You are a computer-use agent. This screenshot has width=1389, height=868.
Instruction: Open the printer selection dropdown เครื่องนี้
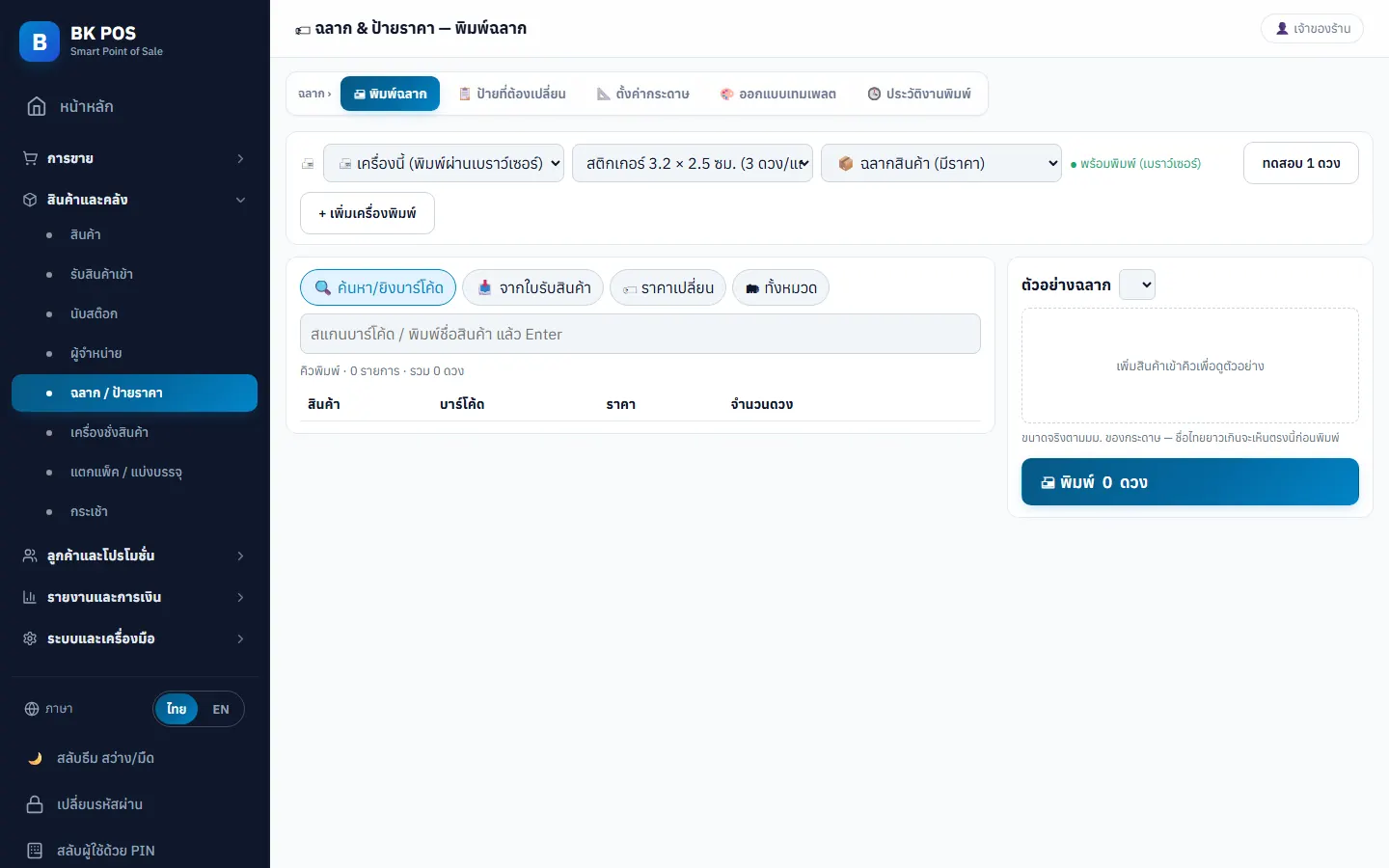444,163
